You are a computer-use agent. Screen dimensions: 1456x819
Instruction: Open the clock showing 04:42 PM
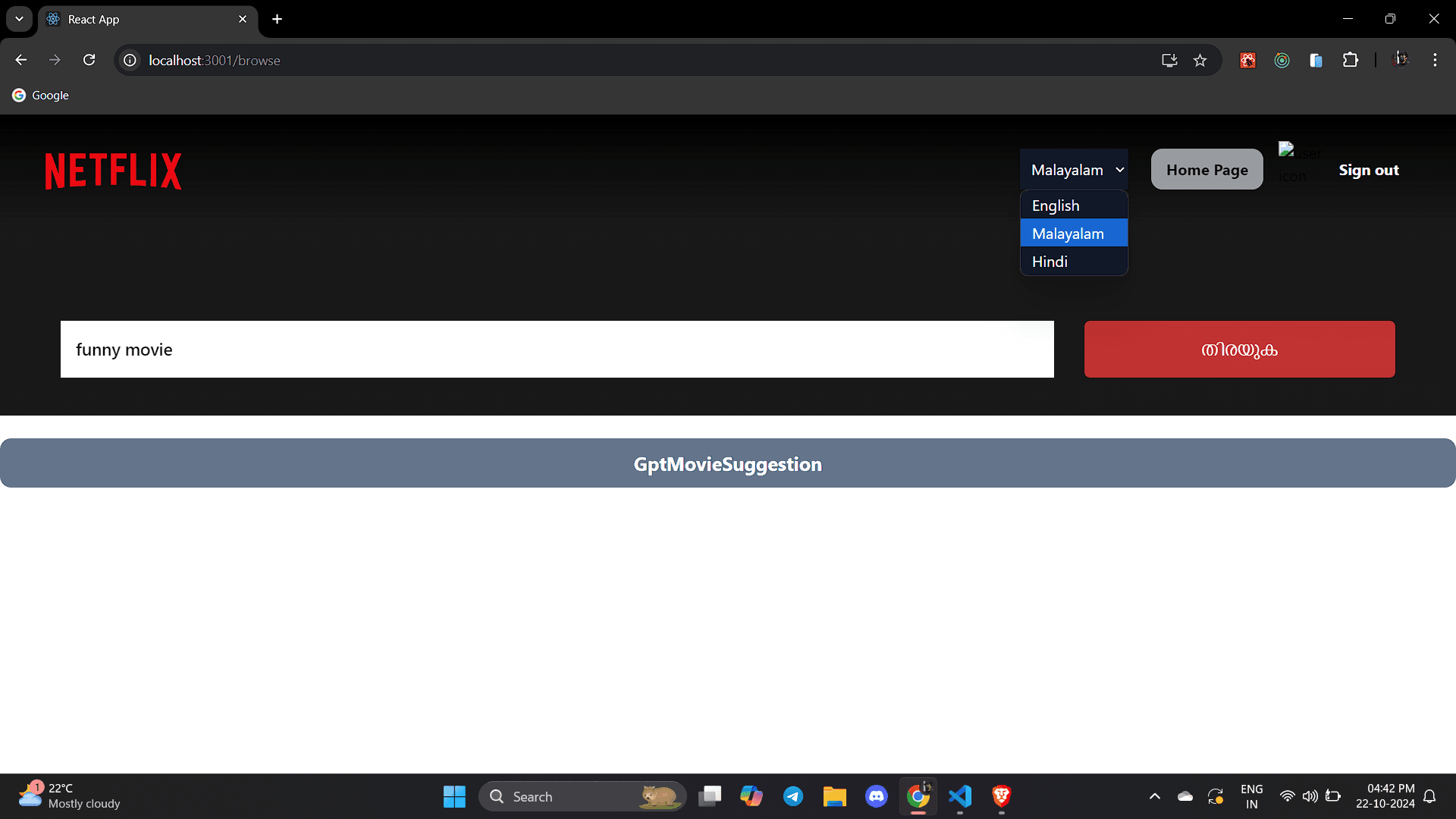(x=1385, y=796)
